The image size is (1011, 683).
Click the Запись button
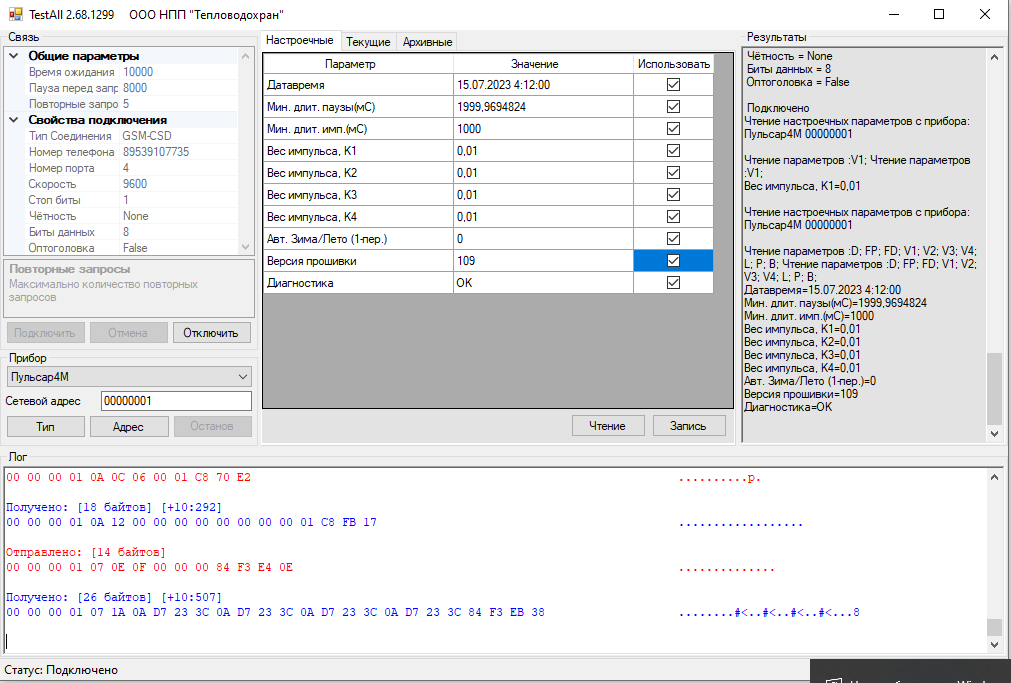(x=688, y=426)
